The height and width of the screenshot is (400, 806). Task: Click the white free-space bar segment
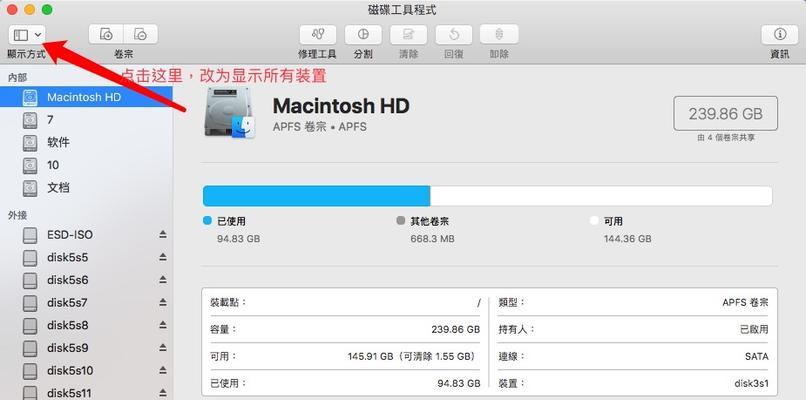tap(601, 196)
